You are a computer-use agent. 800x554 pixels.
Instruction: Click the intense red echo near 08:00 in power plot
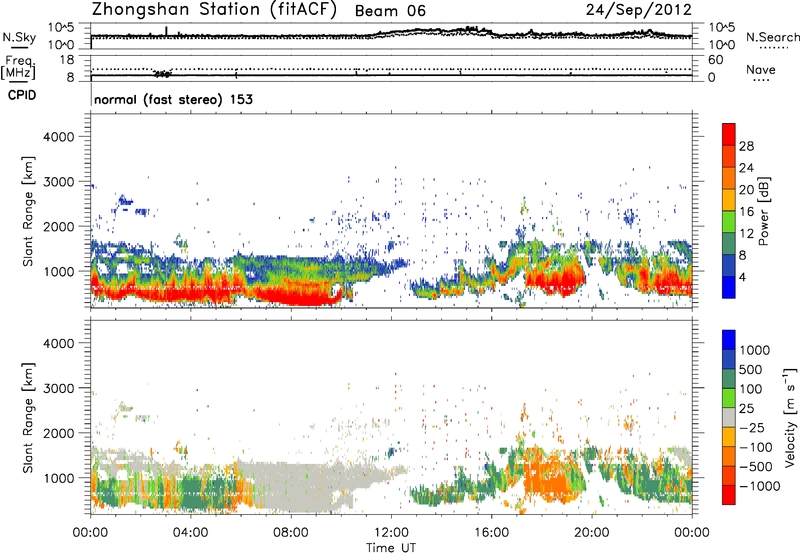coord(301,296)
